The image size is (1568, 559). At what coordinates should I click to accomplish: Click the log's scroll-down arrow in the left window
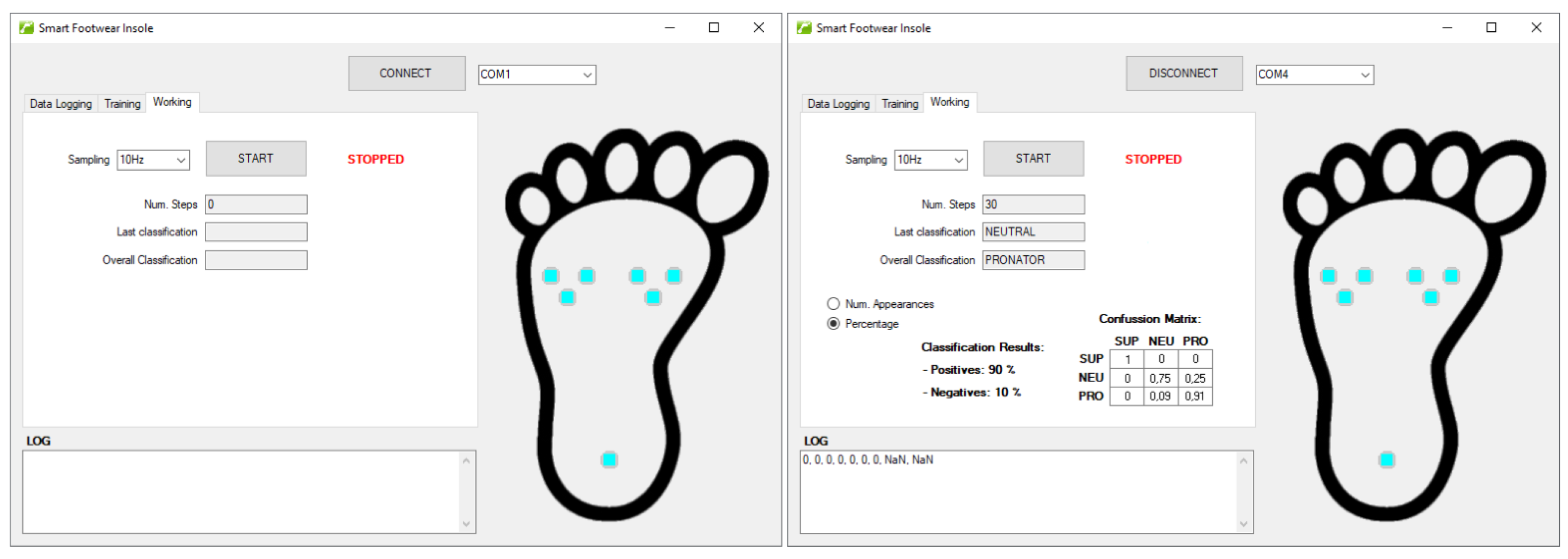point(466,524)
